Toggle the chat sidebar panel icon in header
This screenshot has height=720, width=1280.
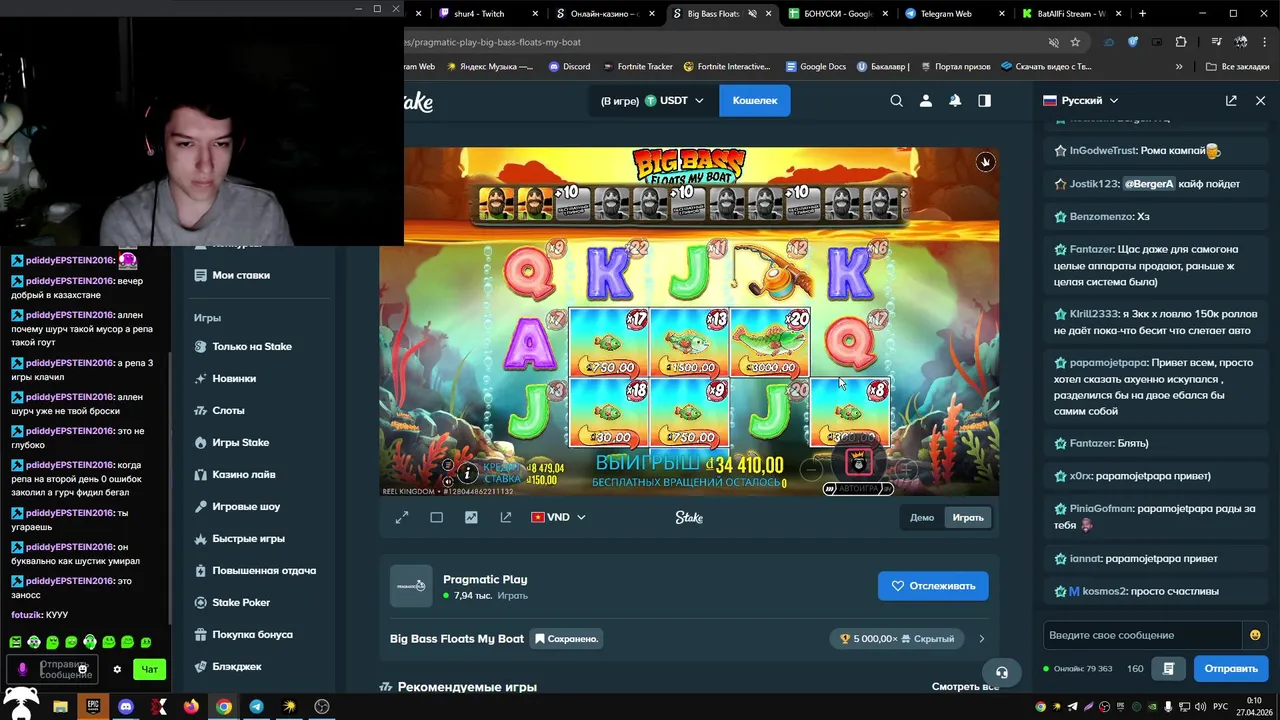985,101
